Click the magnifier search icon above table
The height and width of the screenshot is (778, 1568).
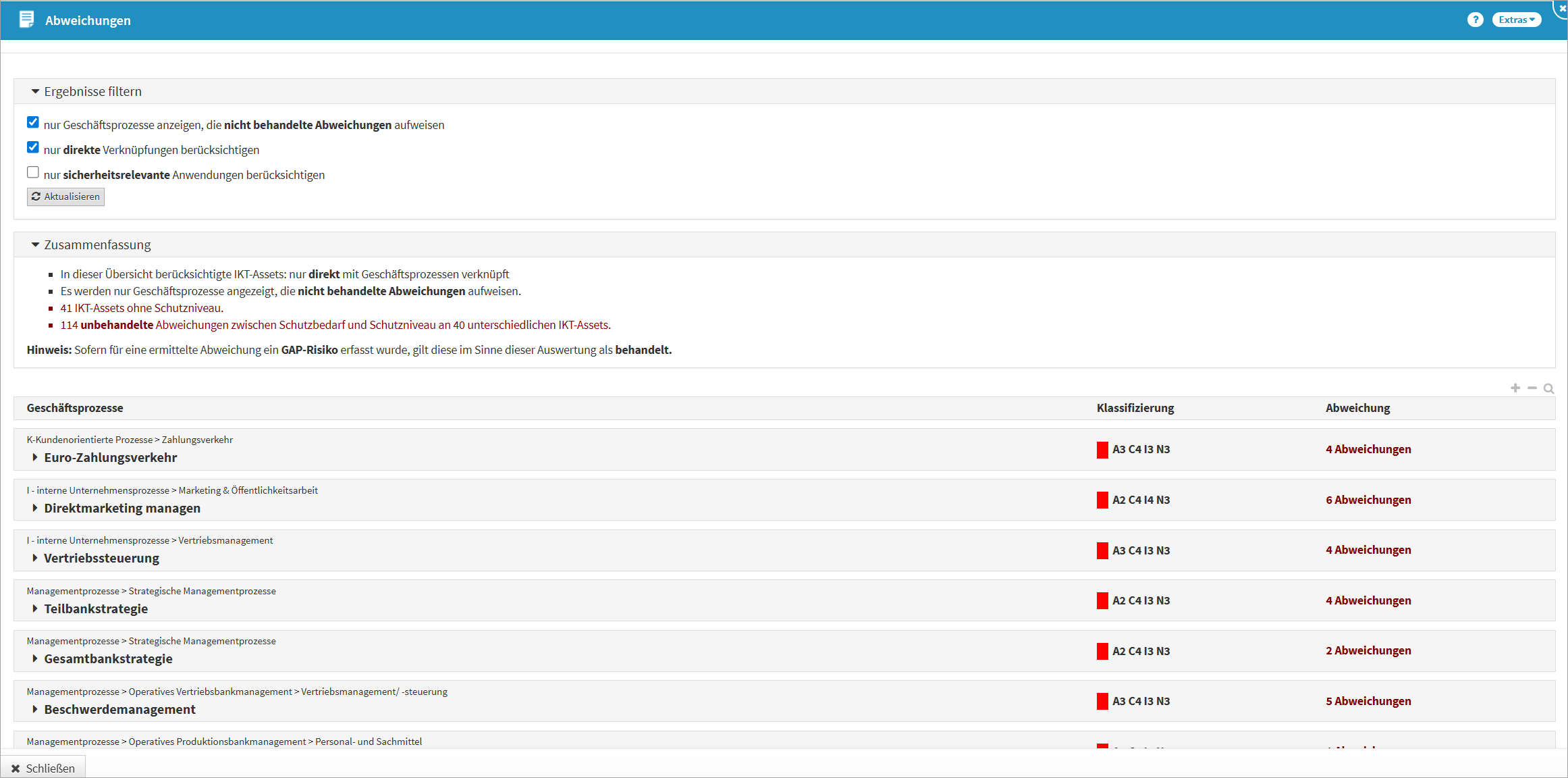click(x=1549, y=389)
